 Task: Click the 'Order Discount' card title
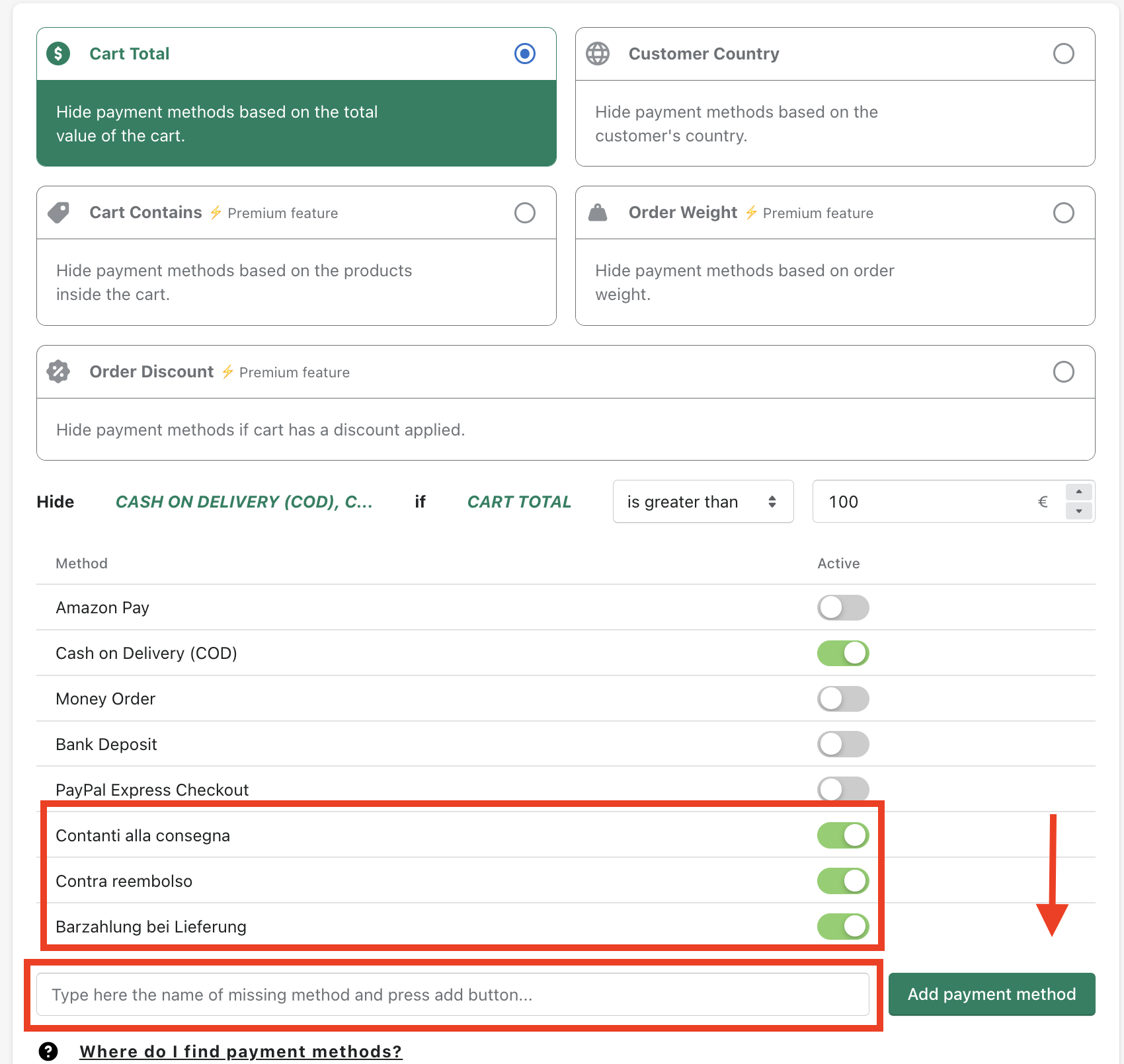pyautogui.click(x=151, y=371)
